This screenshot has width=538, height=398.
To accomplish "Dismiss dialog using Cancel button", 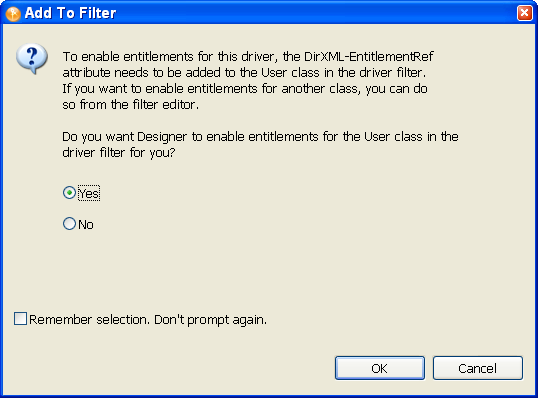I will (478, 368).
